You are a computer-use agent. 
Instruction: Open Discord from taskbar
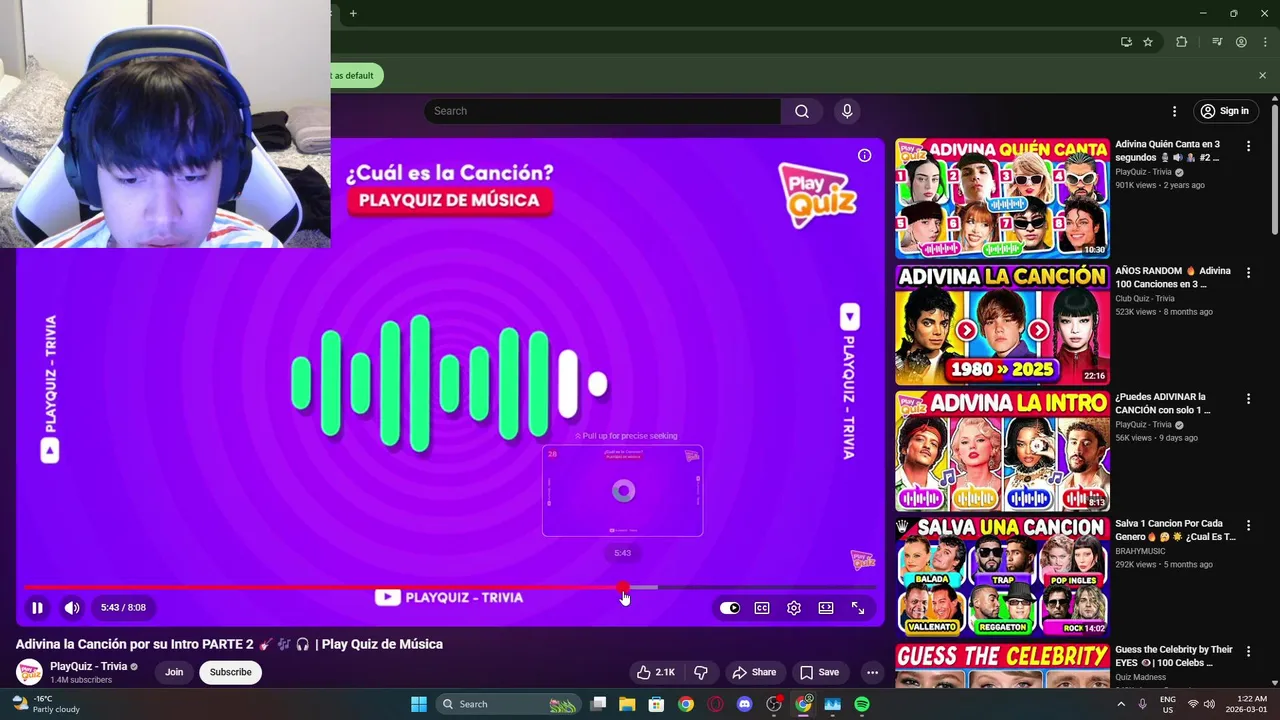click(744, 704)
